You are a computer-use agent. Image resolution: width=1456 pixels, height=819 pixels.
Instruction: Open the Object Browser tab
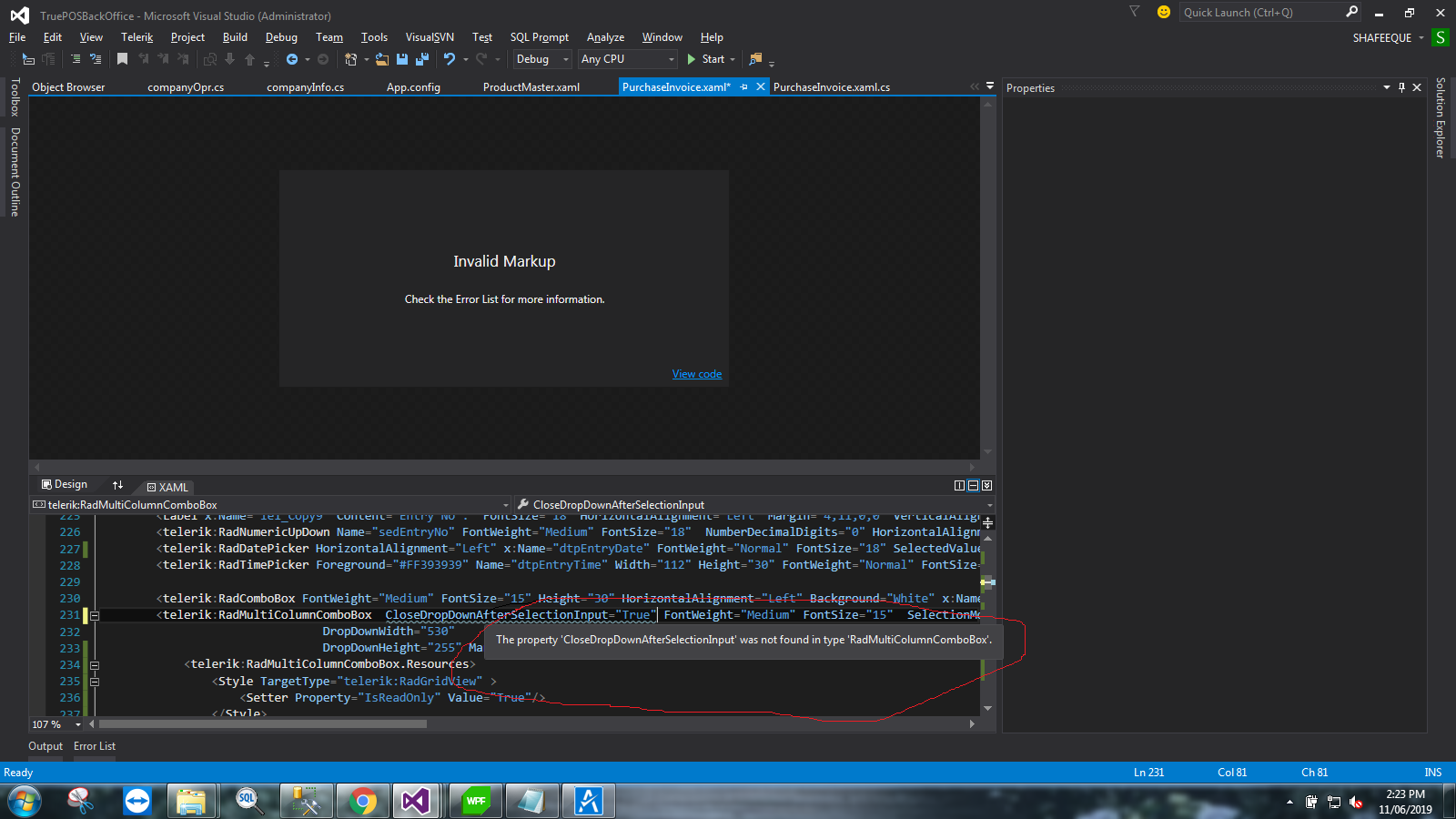pos(68,87)
